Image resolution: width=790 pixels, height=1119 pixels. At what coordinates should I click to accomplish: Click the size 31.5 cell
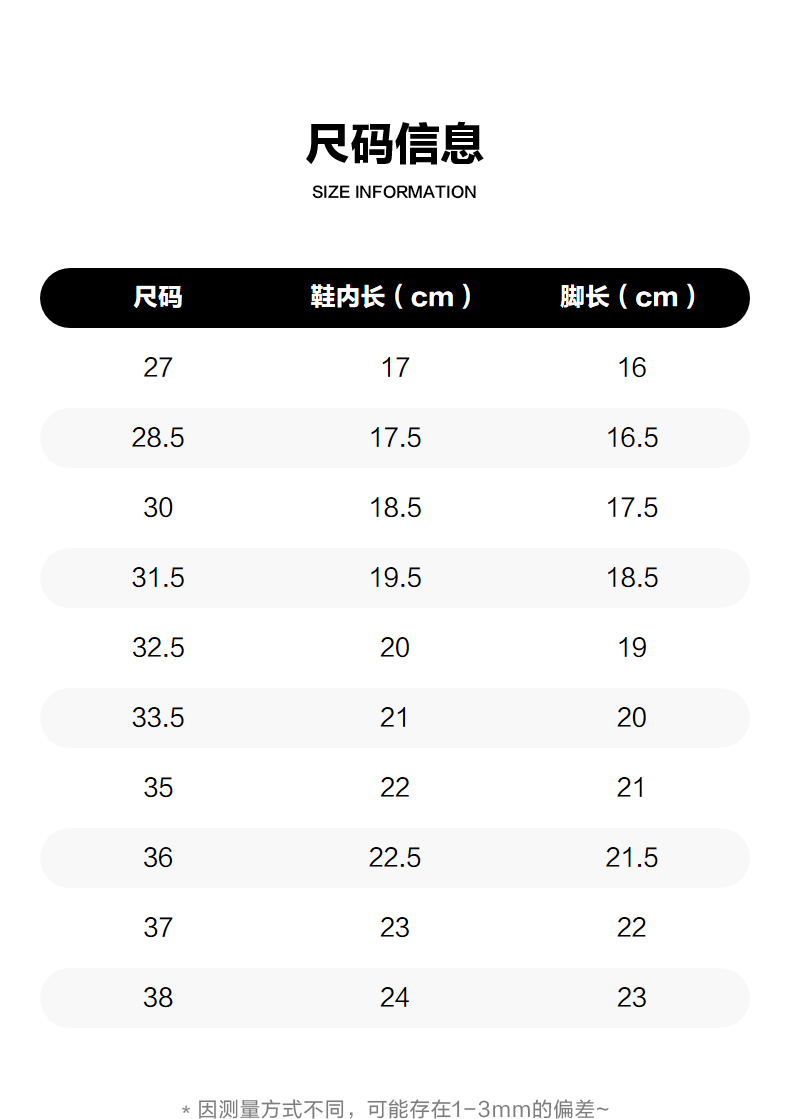point(158,578)
